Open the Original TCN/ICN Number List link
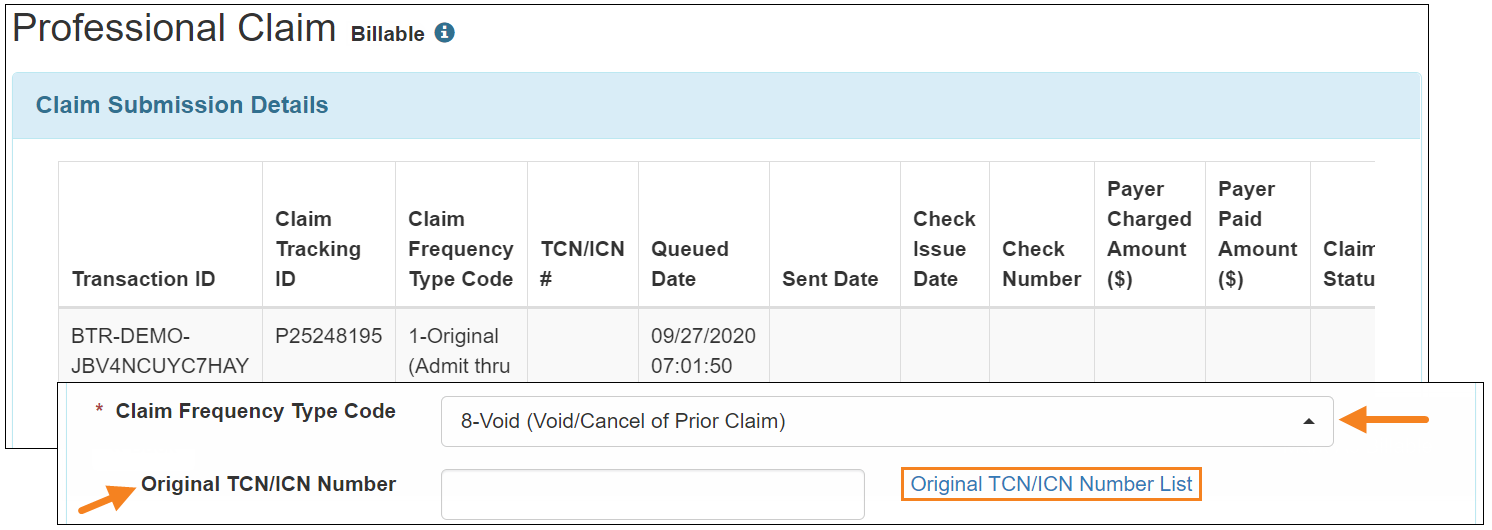The width and height of the screenshot is (1492, 530). [1051, 484]
